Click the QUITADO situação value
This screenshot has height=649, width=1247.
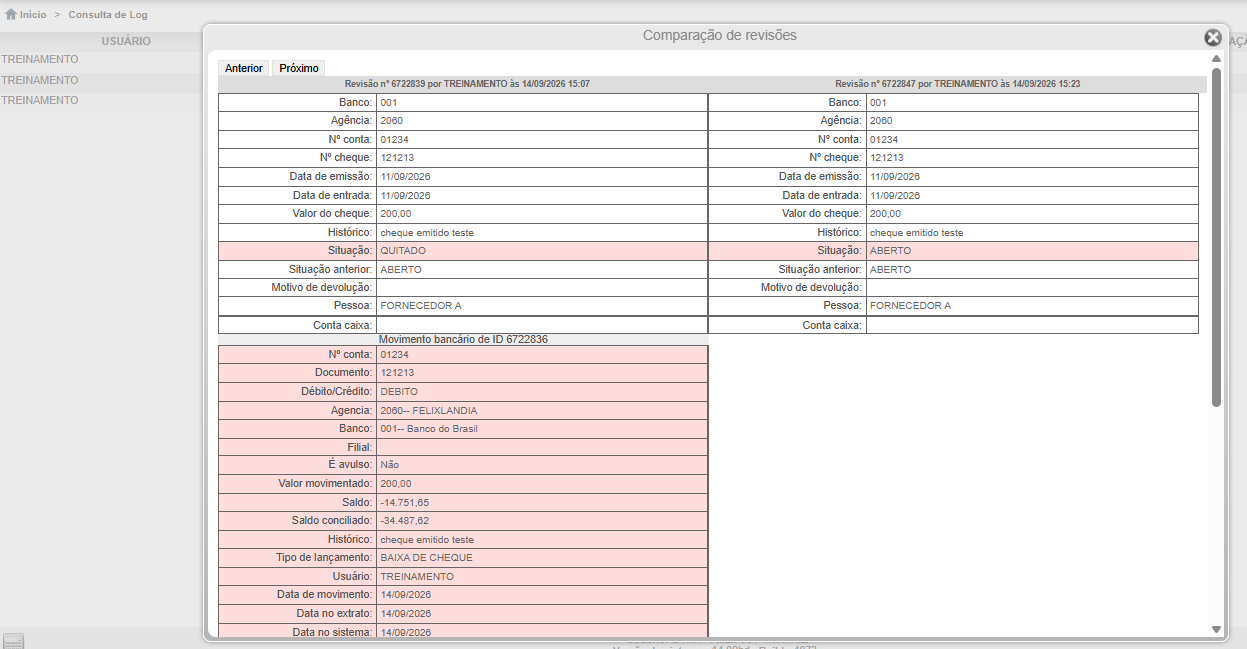tap(403, 251)
